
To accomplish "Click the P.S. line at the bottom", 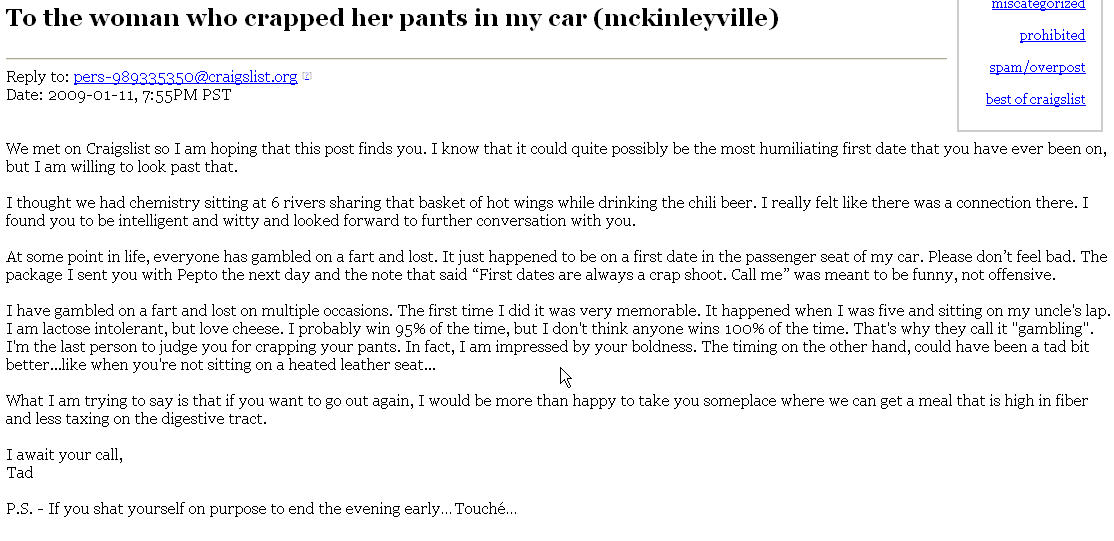I will point(261,509).
